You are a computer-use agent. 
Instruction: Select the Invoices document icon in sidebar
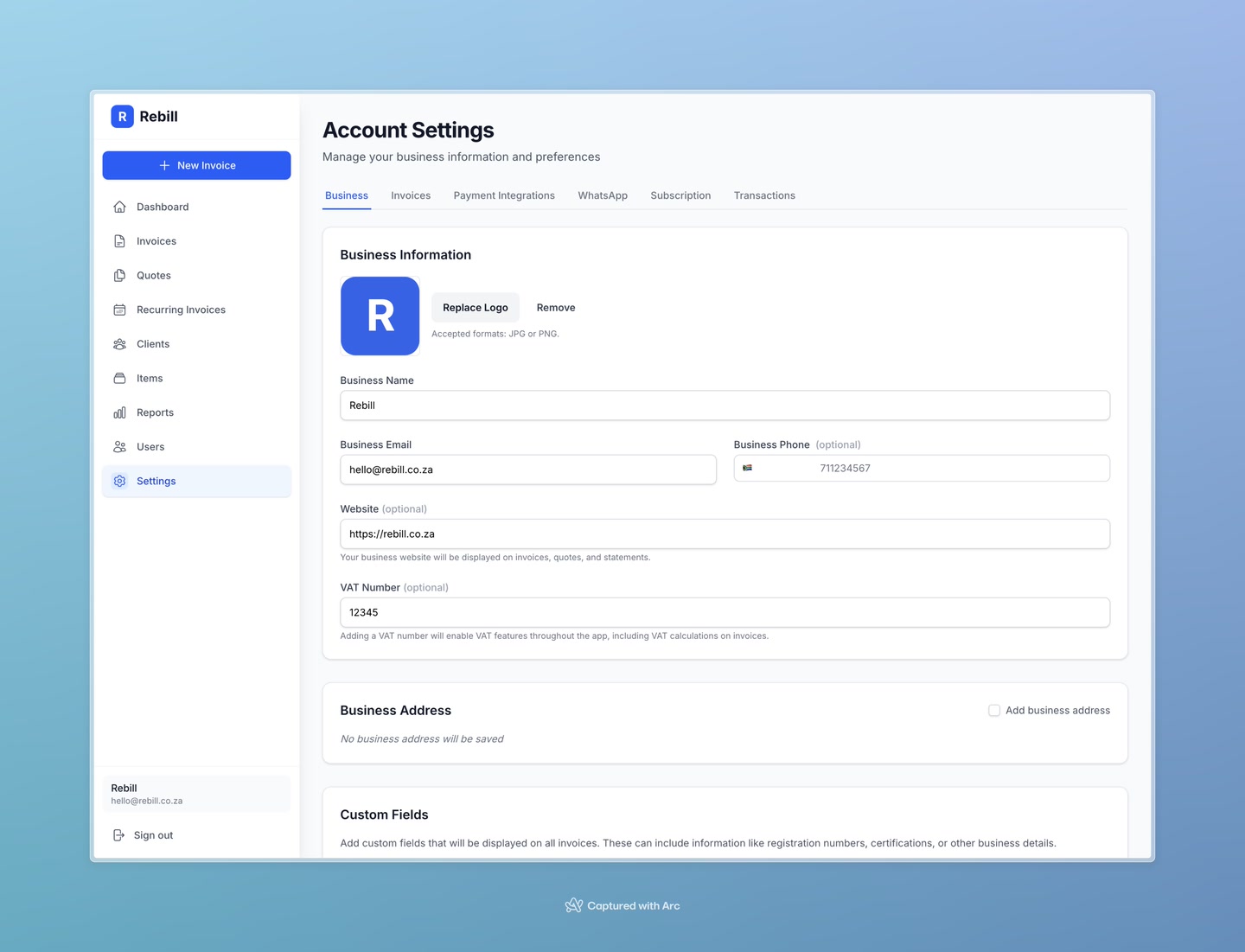119,240
